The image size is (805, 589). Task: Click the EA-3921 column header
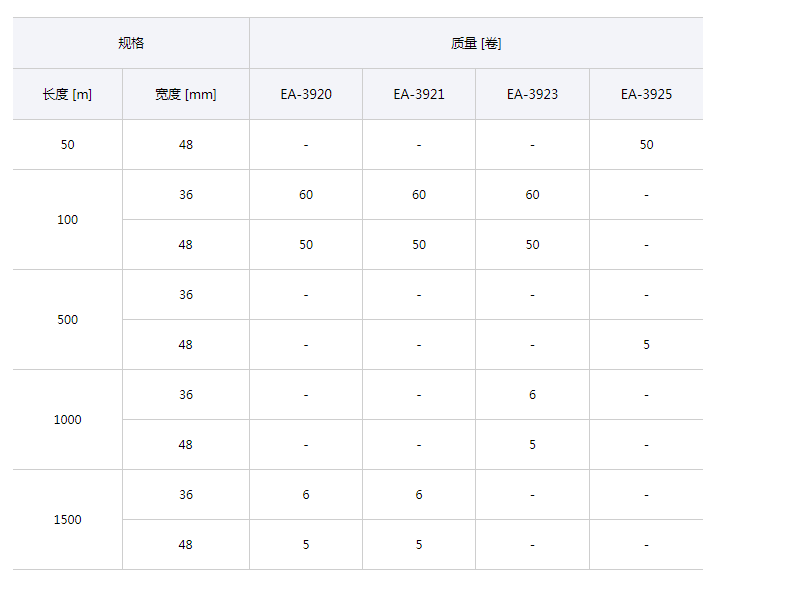[419, 94]
